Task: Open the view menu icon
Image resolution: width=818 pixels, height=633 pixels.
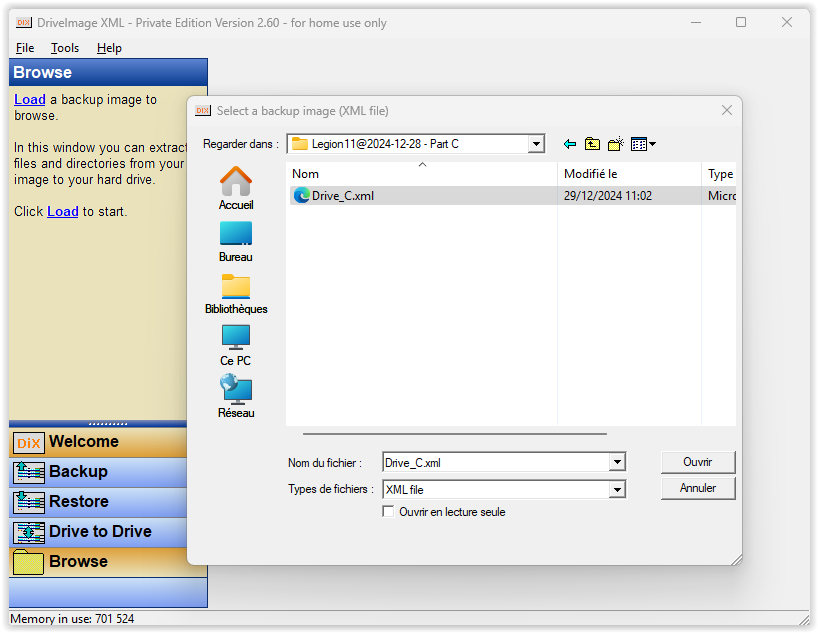Action: (x=643, y=144)
